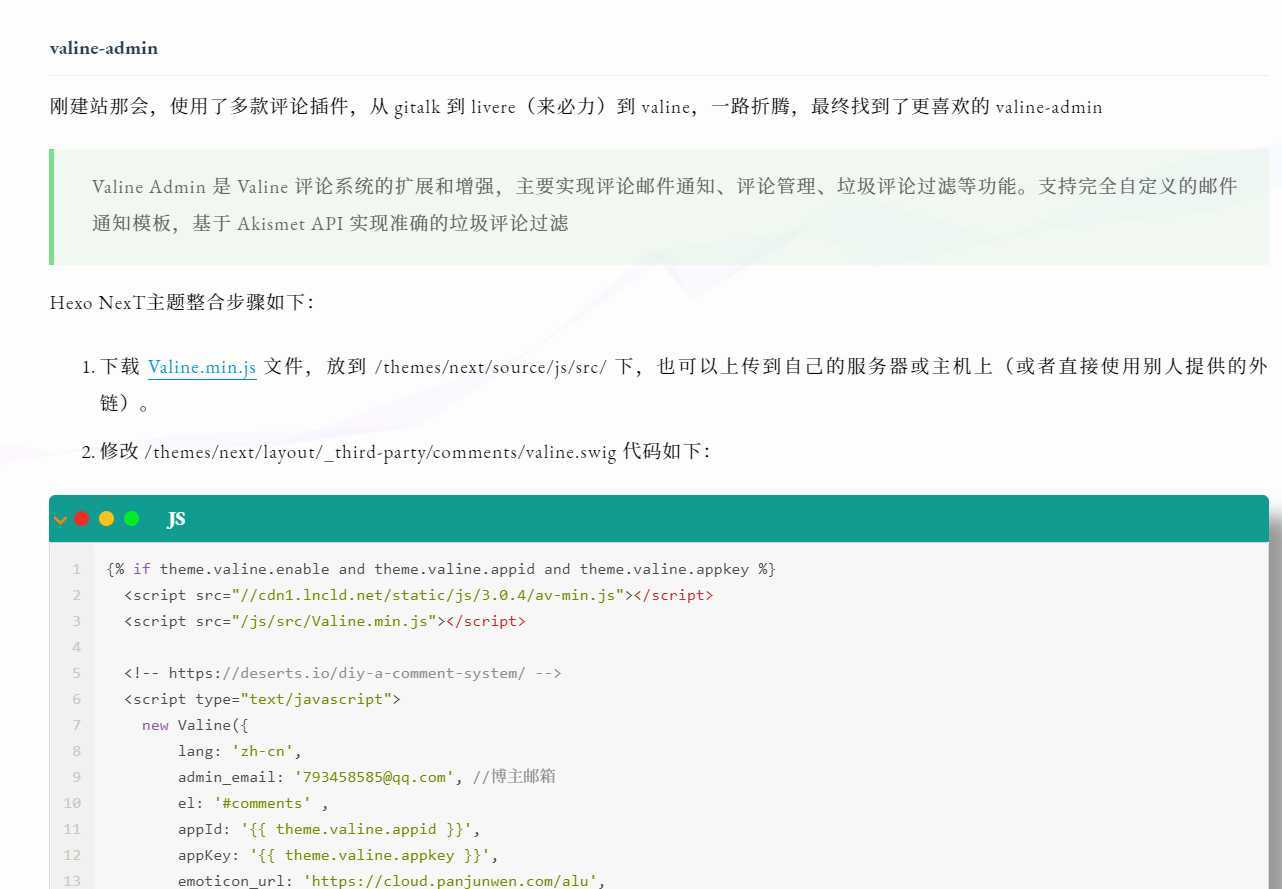Click the lang: 'zh-cn' code line
The height and width of the screenshot is (889, 1282).
(240, 751)
